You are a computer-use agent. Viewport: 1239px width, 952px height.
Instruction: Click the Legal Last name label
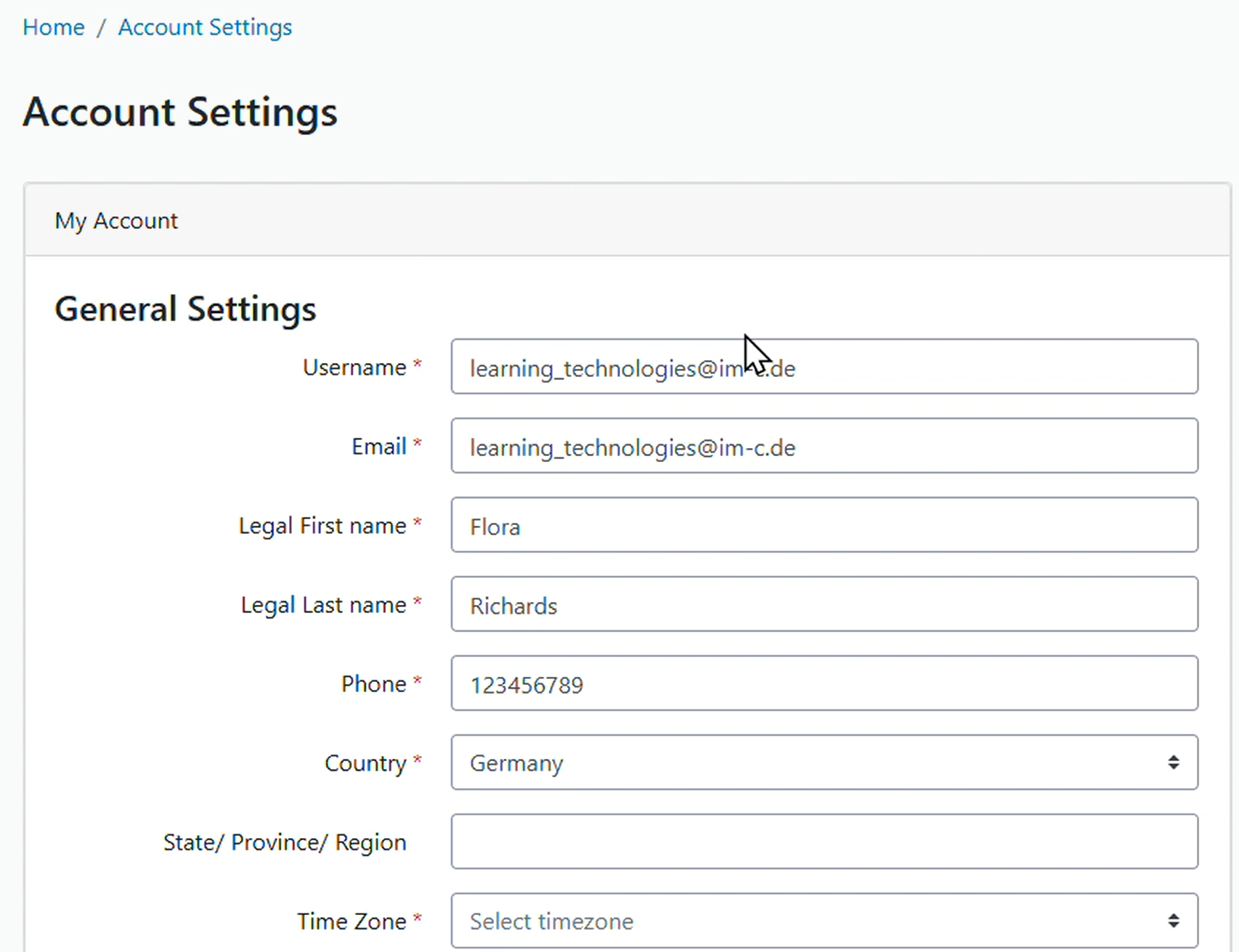tap(323, 605)
